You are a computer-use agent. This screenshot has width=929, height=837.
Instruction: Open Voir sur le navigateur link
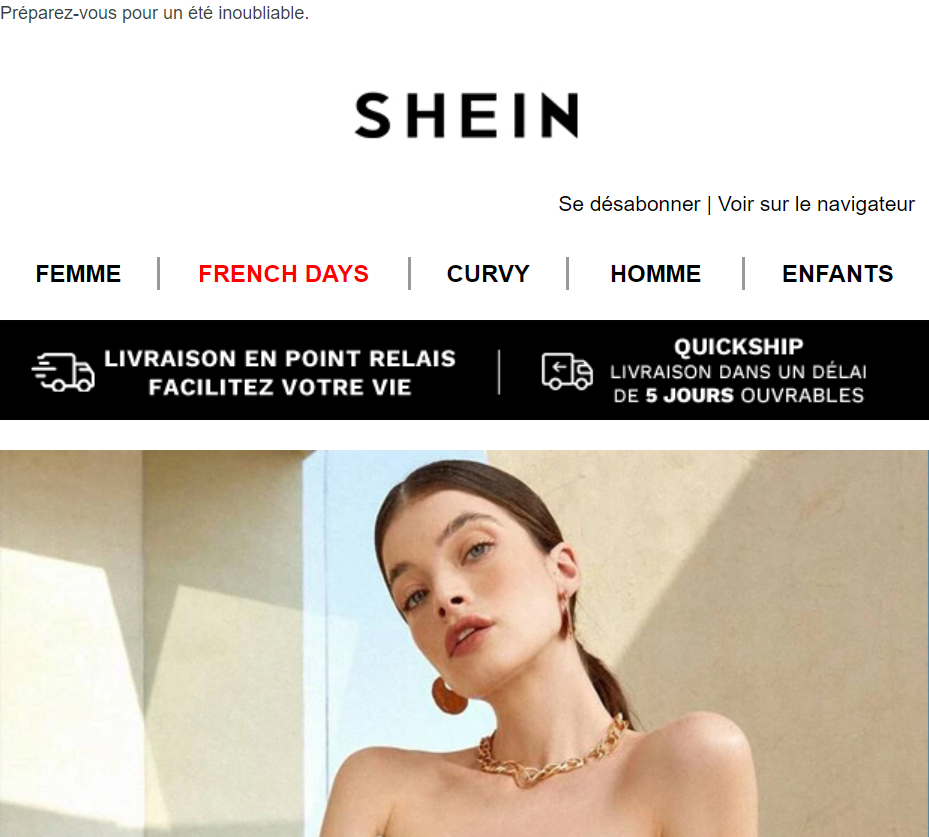click(x=816, y=204)
